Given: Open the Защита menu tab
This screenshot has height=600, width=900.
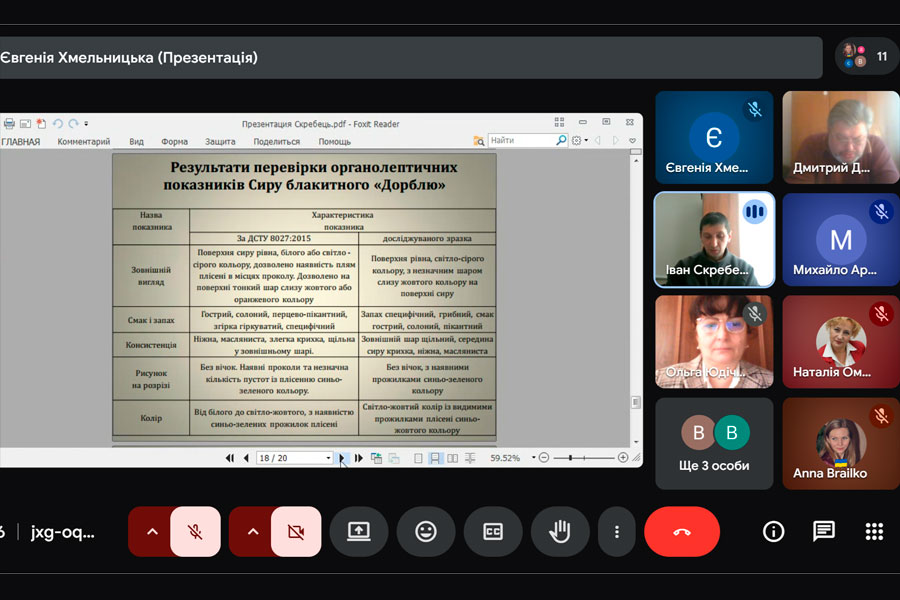Looking at the screenshot, I should point(220,142).
